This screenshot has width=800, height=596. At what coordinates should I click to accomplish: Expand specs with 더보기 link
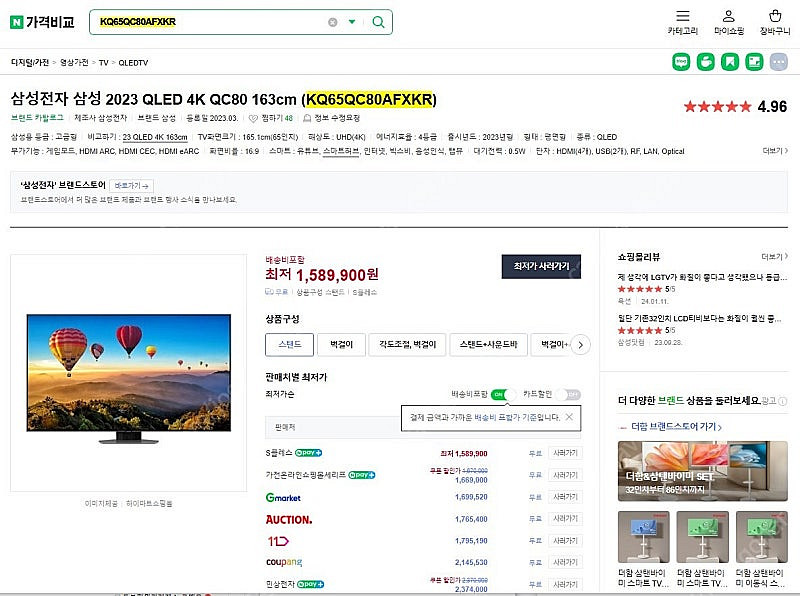775,151
